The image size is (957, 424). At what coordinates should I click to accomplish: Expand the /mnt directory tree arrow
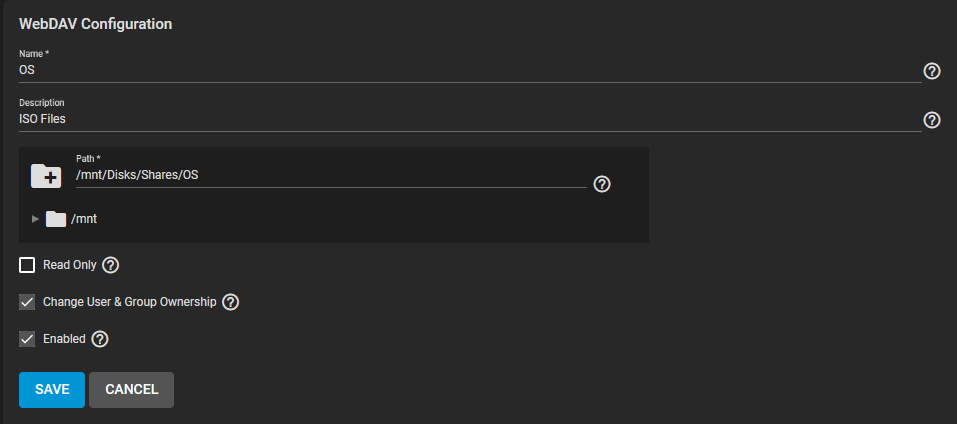(35, 219)
